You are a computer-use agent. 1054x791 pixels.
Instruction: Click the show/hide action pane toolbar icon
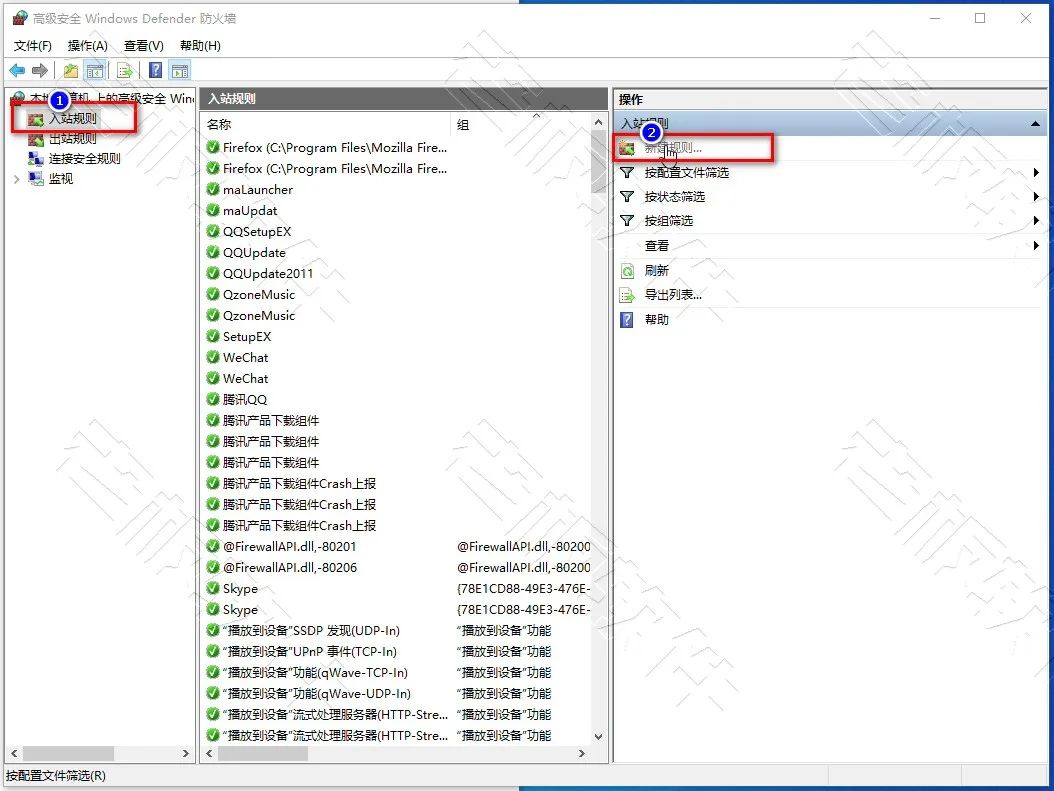178,70
